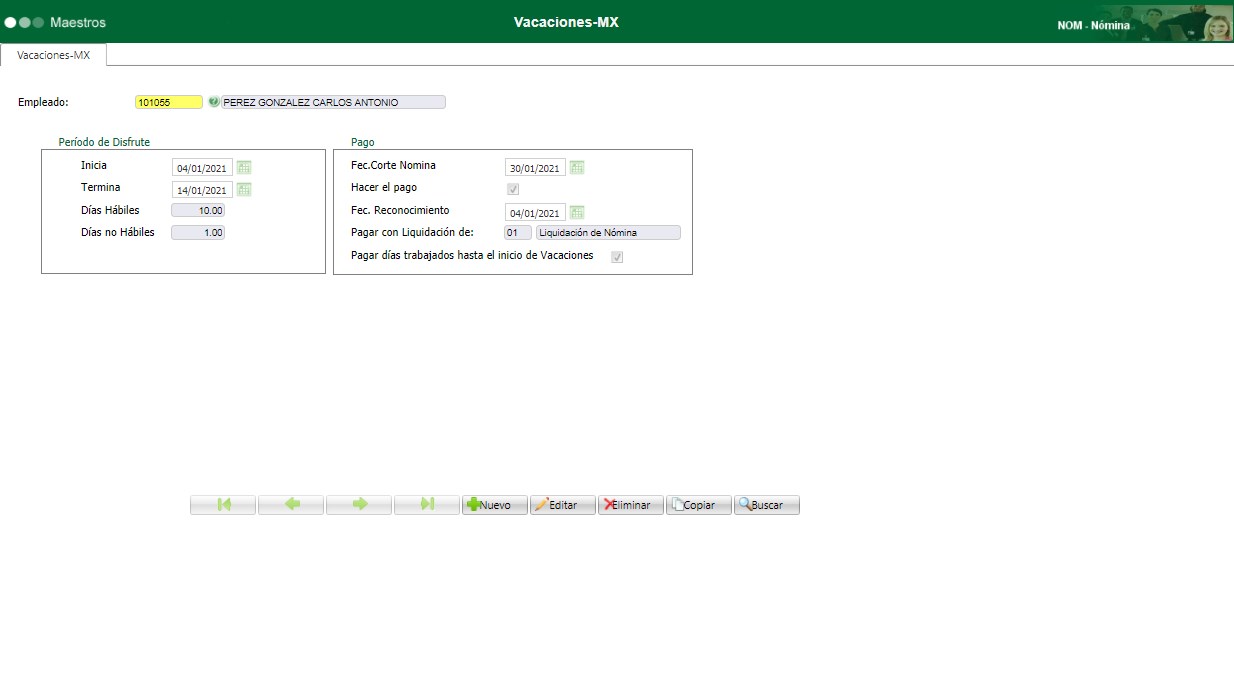Viewport: 1234px width, 698px height.
Task: Click the Copiar button
Action: 699,505
